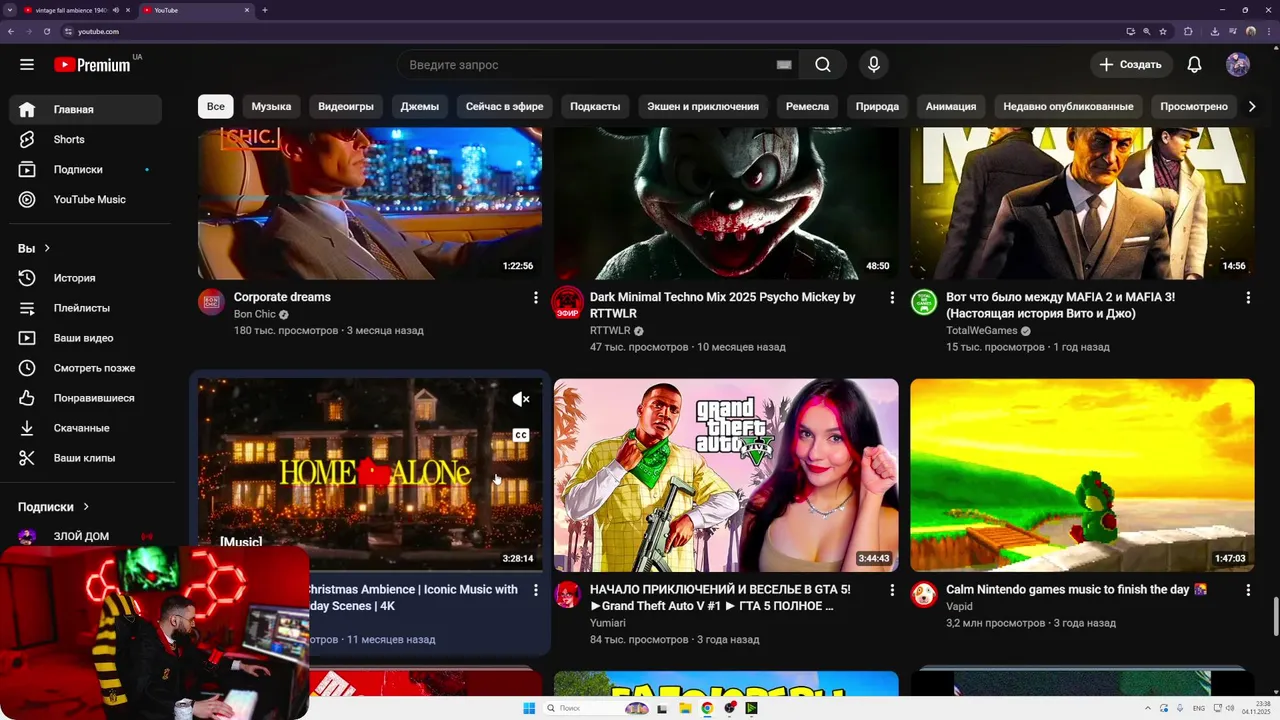Select the Просмотрено filter chip

[1194, 106]
